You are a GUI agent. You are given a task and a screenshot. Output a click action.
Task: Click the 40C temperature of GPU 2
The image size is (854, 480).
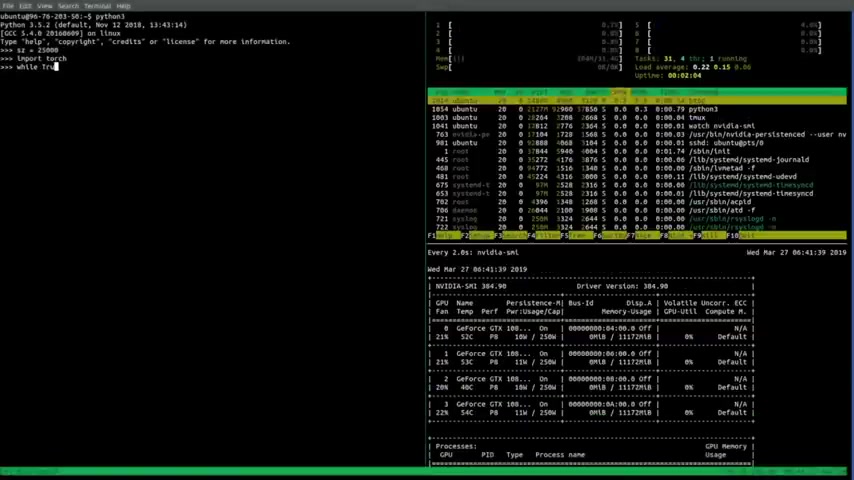tap(466, 387)
